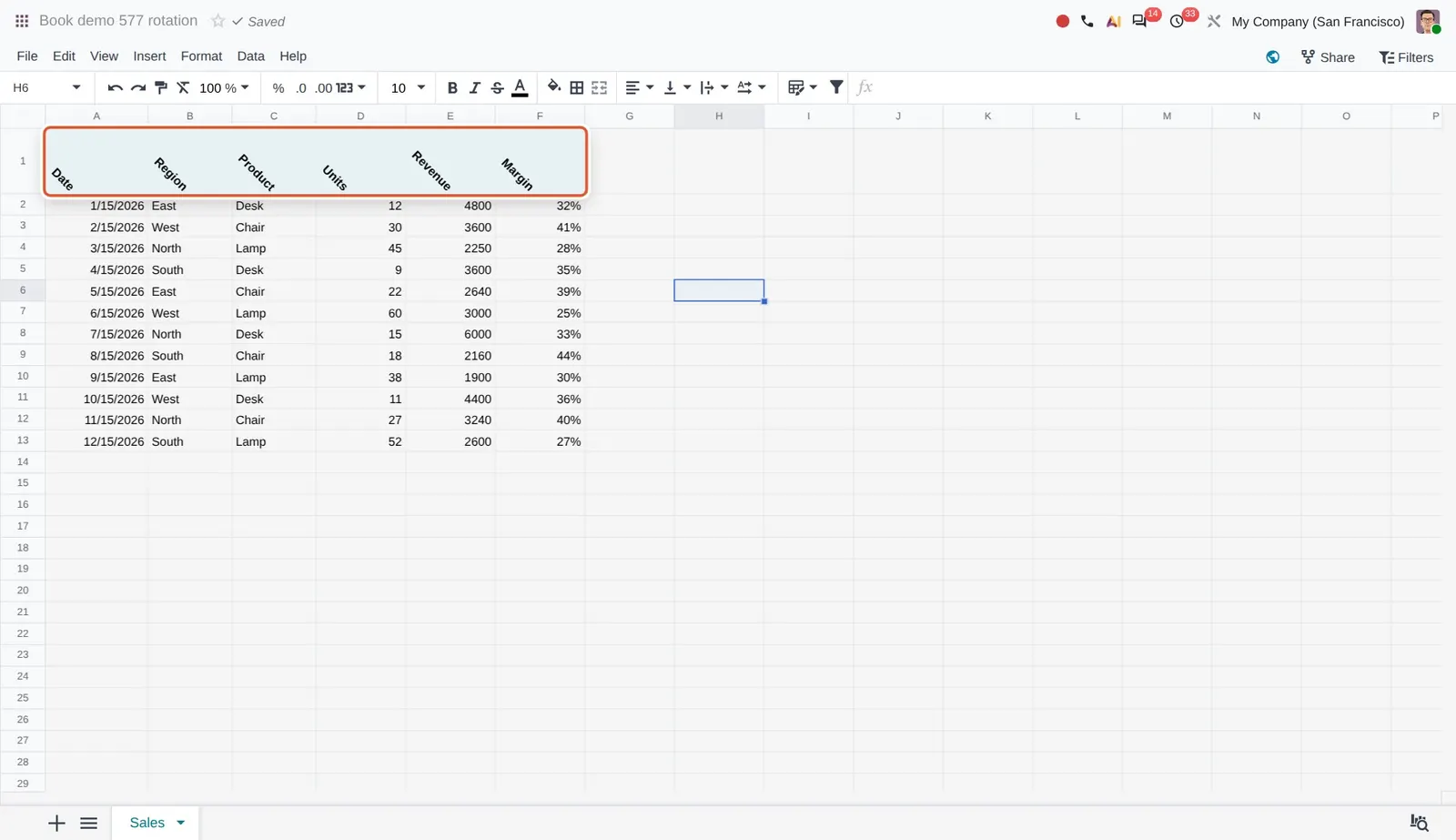Switch company from My Company (San Francisco)

click(1318, 21)
